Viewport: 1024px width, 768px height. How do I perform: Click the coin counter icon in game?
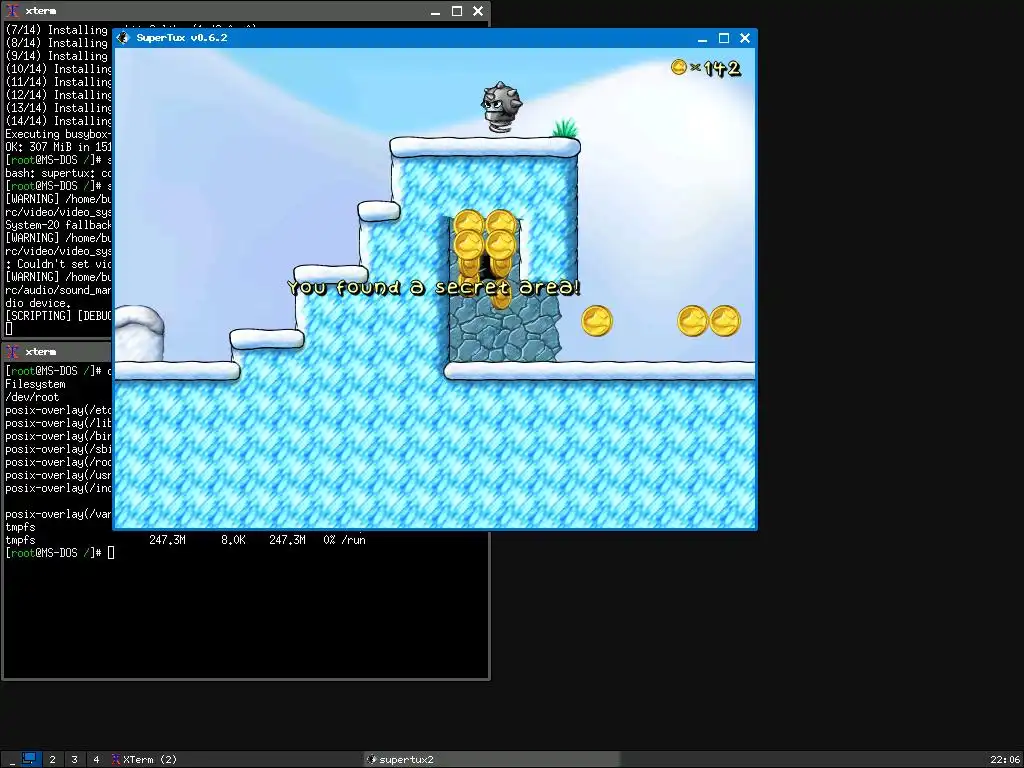pos(679,67)
